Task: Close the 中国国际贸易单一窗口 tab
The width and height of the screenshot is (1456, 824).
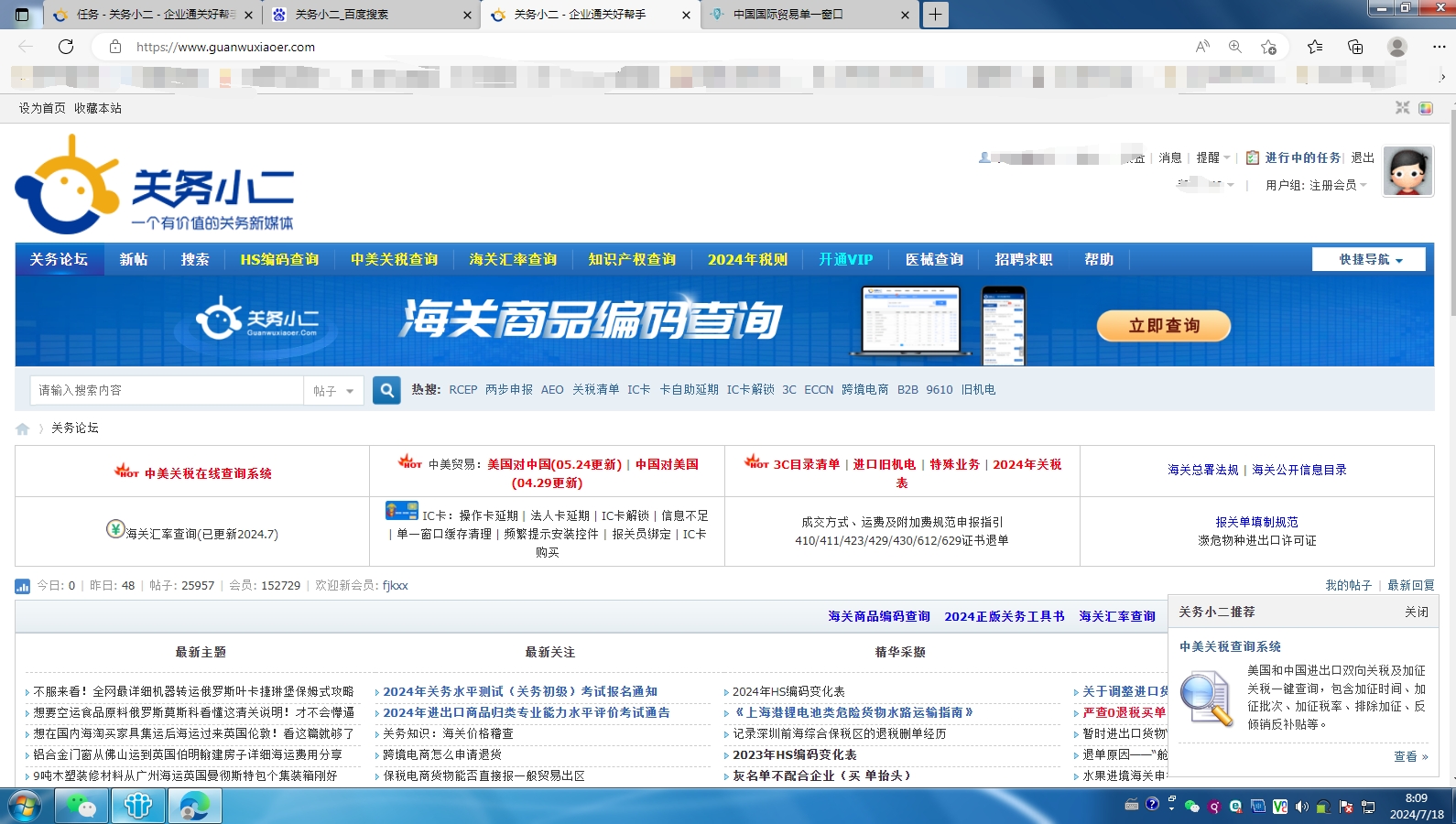Action: [x=905, y=15]
